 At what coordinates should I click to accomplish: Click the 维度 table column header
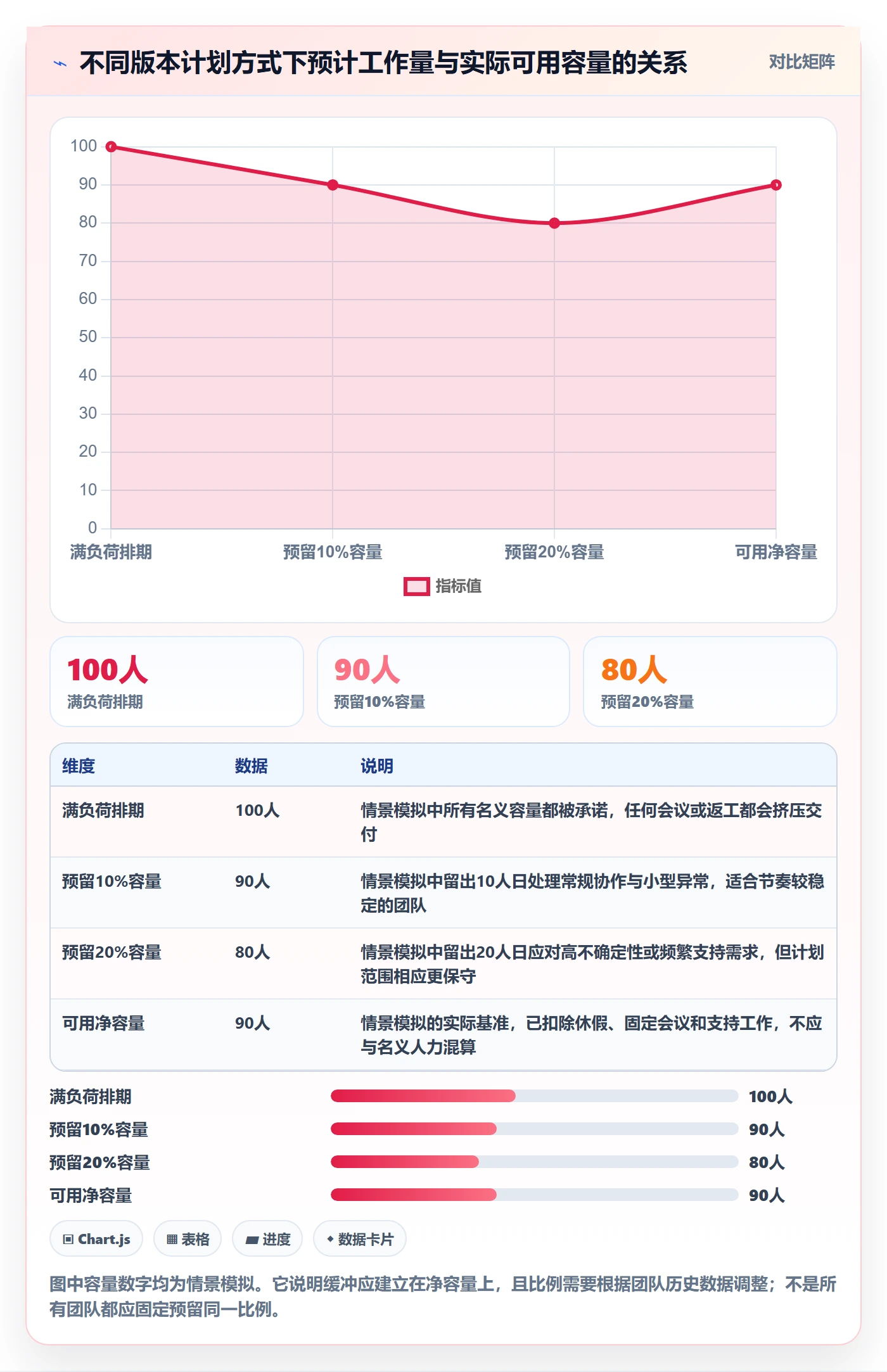coord(79,766)
